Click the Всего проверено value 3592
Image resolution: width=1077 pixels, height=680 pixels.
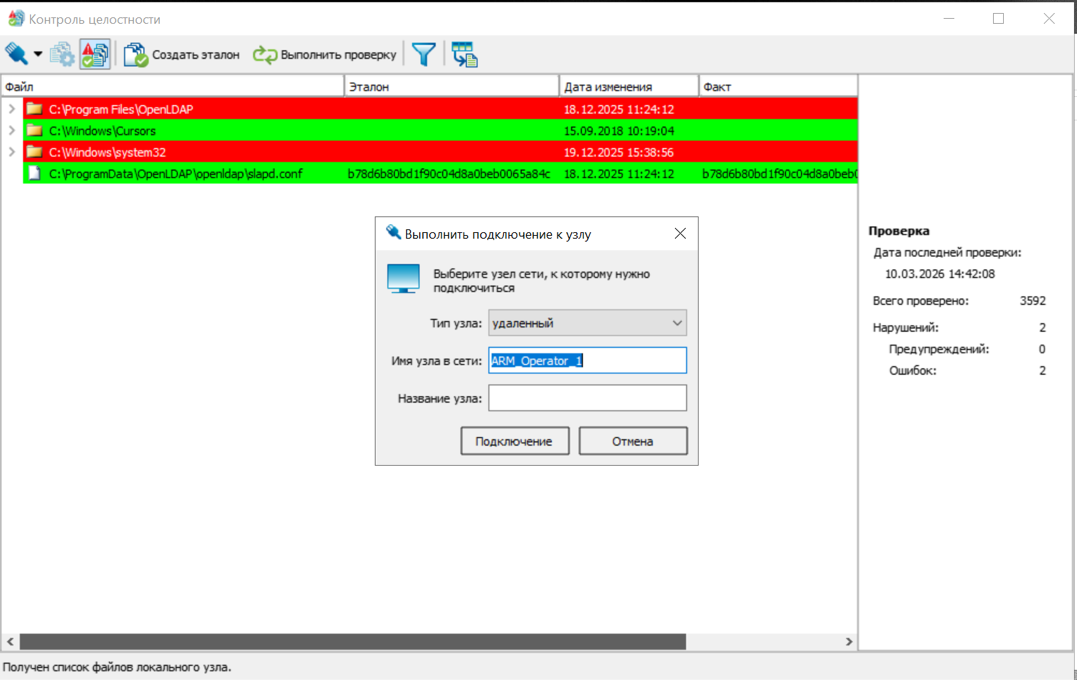point(1032,301)
